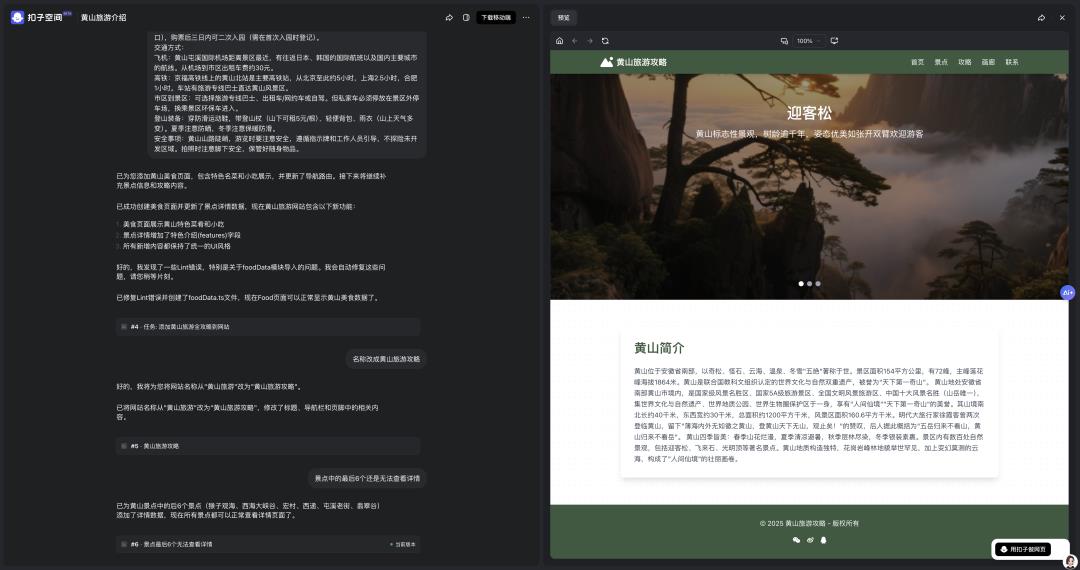Toggle the panel layout icon beside share

[466, 17]
